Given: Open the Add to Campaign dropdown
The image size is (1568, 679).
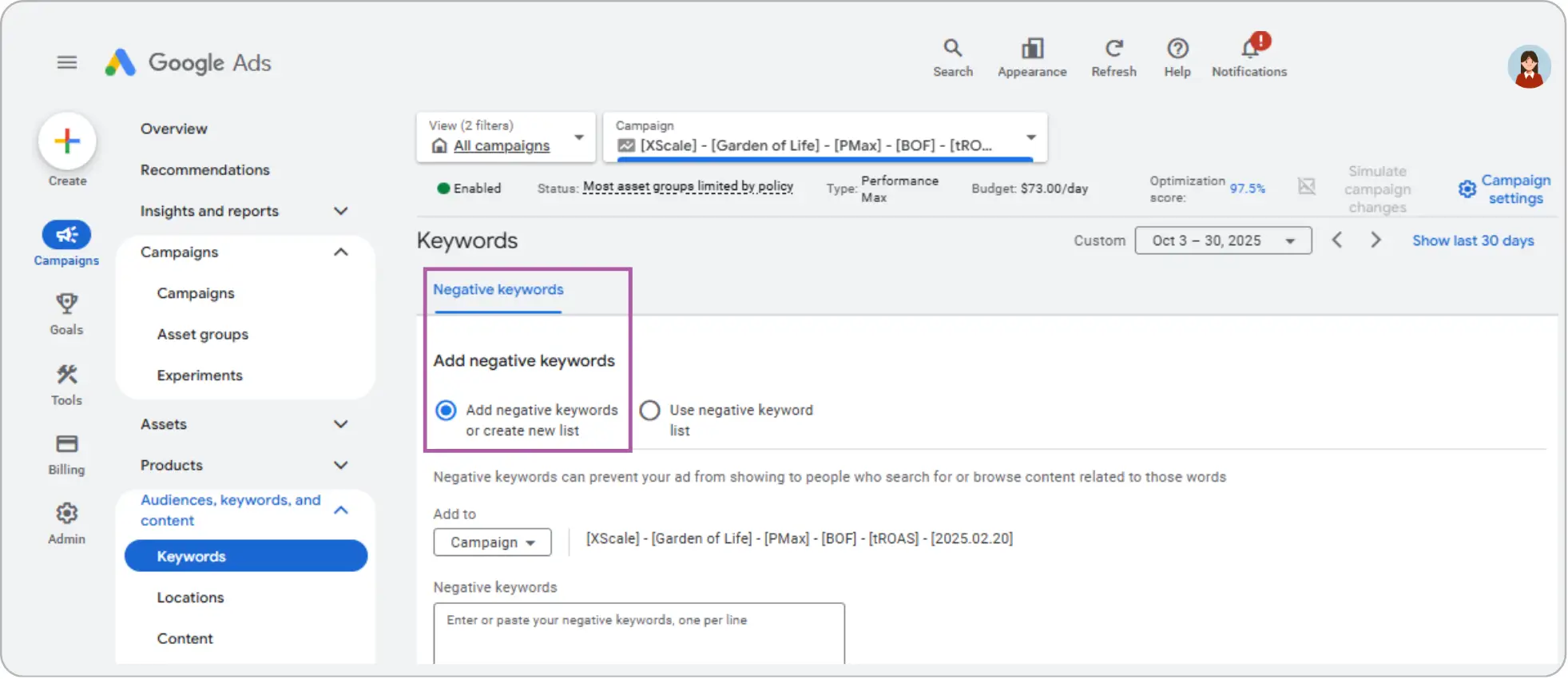Looking at the screenshot, I should (492, 542).
